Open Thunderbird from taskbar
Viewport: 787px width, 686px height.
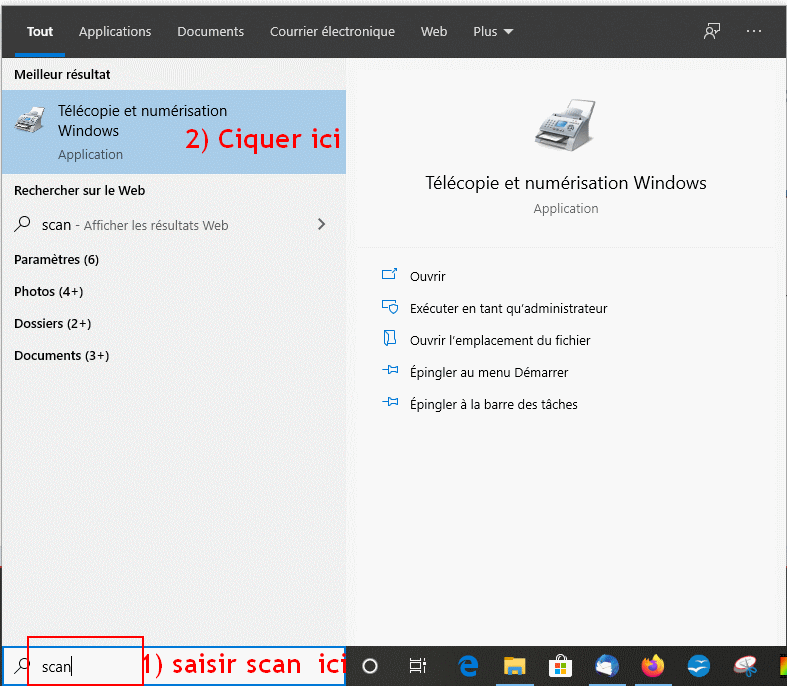point(607,666)
